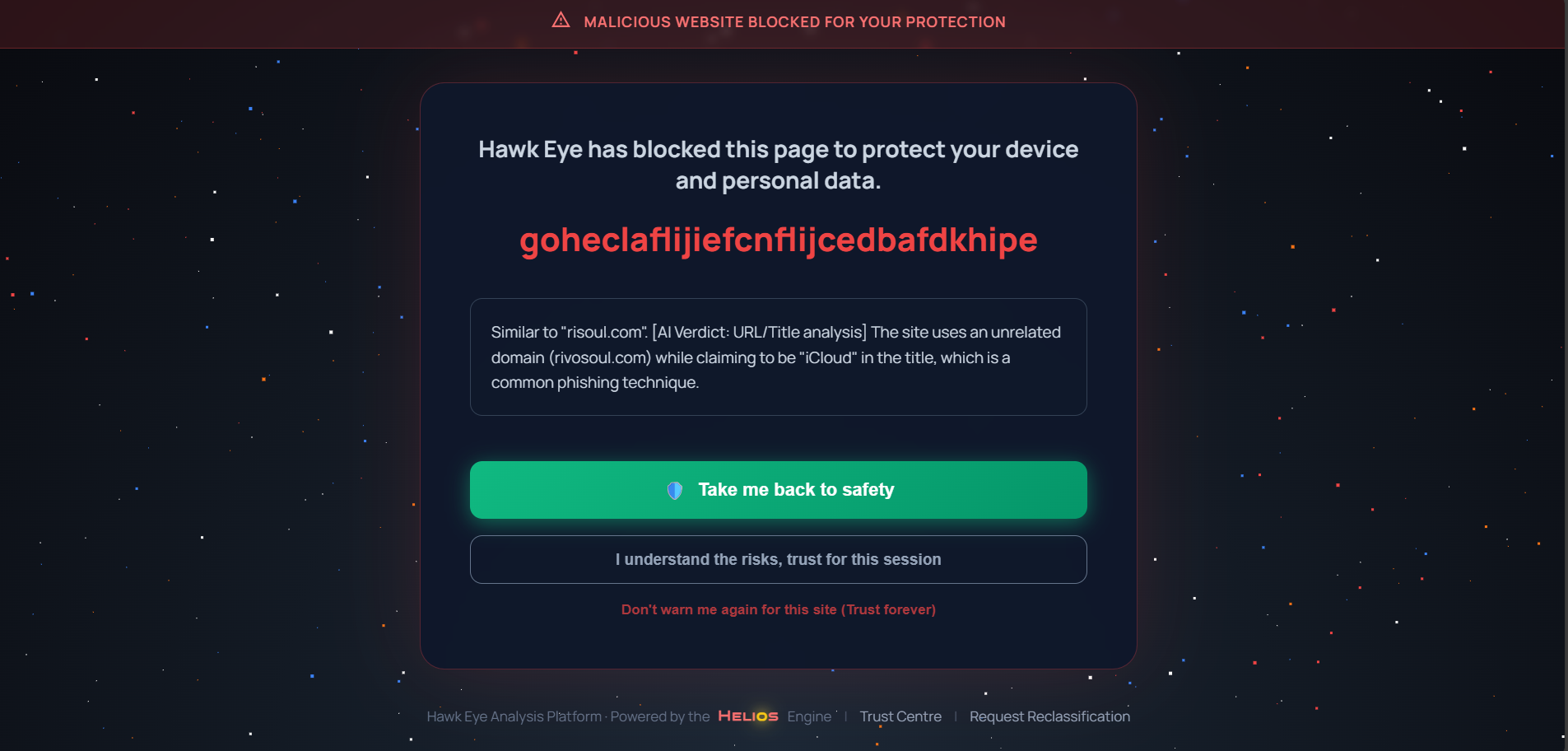Open the Trust Centre link

[900, 716]
